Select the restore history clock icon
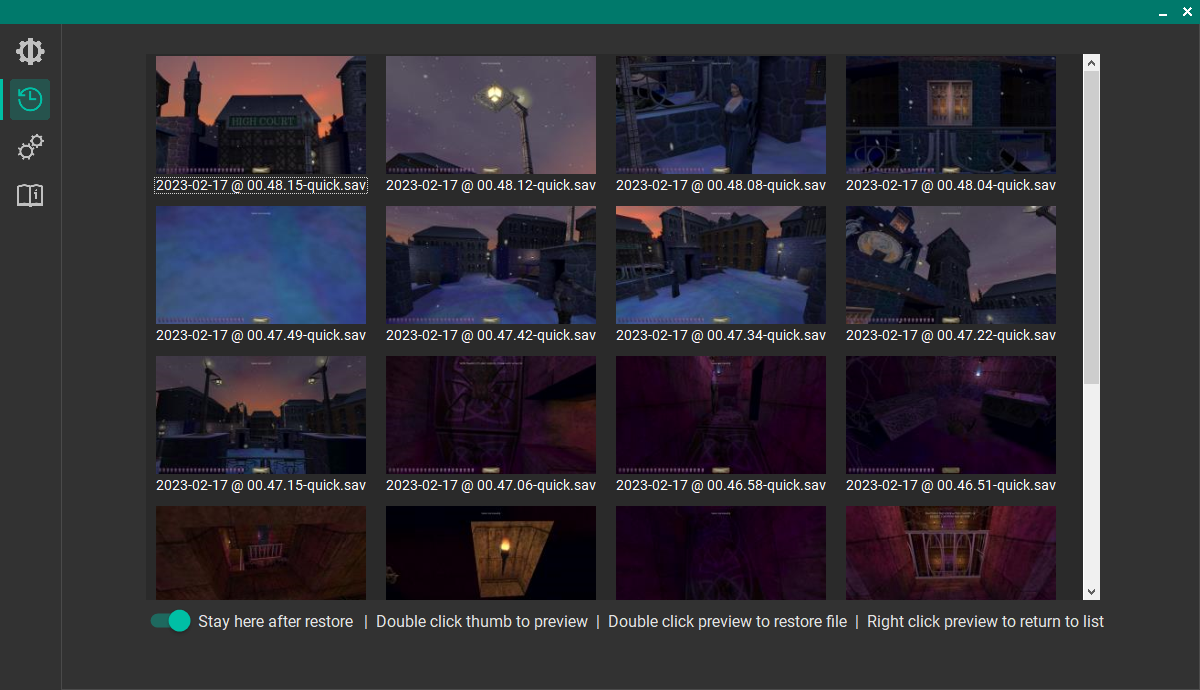The image size is (1200, 690). [x=30, y=99]
